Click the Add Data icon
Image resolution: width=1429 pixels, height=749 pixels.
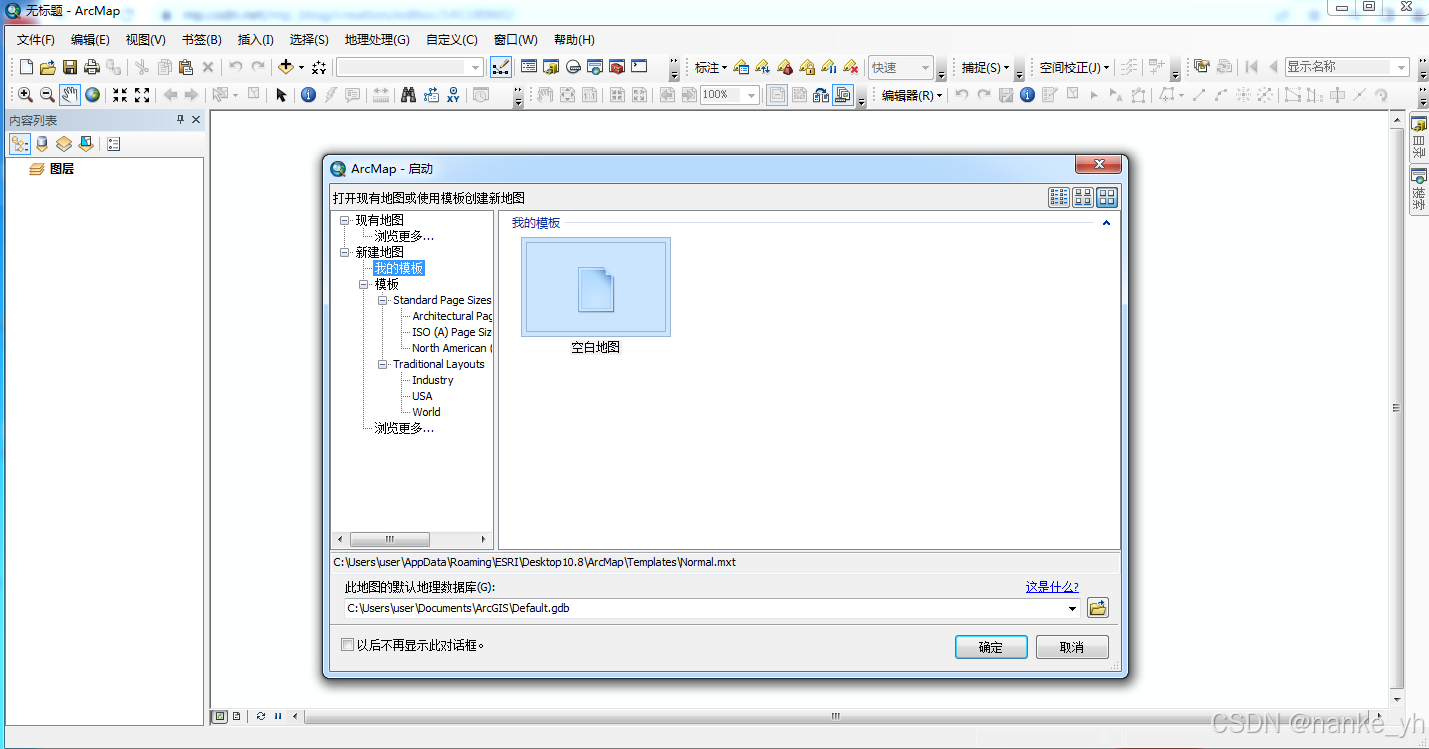point(286,67)
